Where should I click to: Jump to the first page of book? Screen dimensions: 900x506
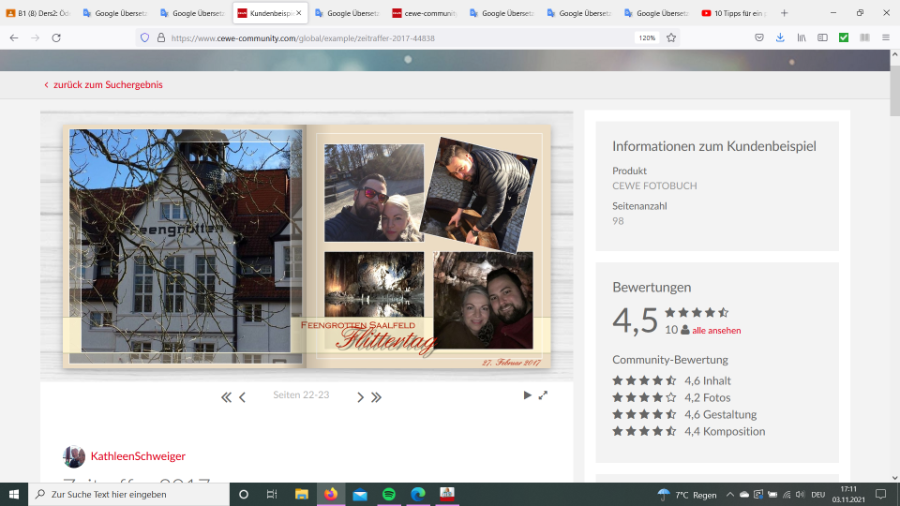[226, 397]
